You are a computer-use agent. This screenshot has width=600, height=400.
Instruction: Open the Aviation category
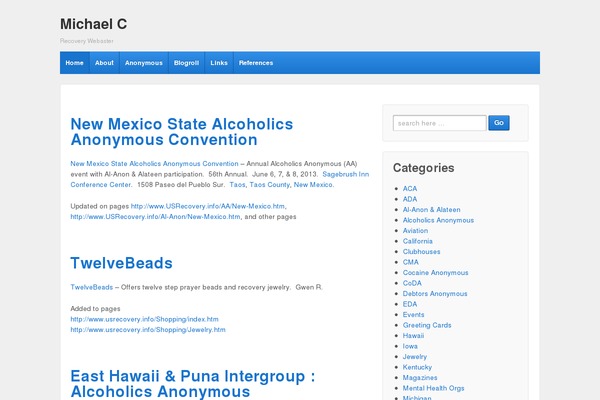pyautogui.click(x=415, y=231)
